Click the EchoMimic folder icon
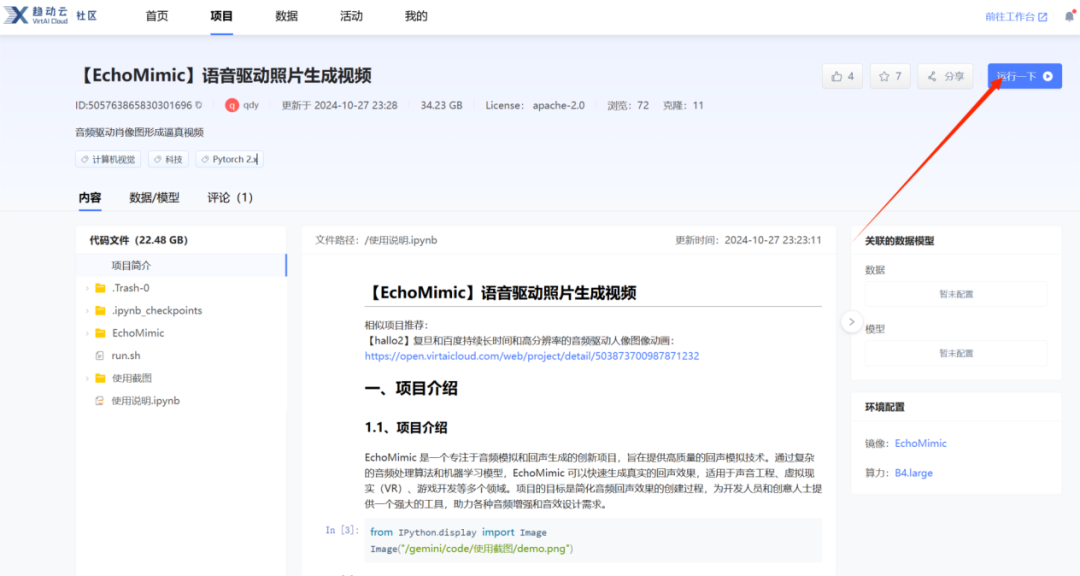Viewport: 1080px width, 576px height. (x=101, y=333)
